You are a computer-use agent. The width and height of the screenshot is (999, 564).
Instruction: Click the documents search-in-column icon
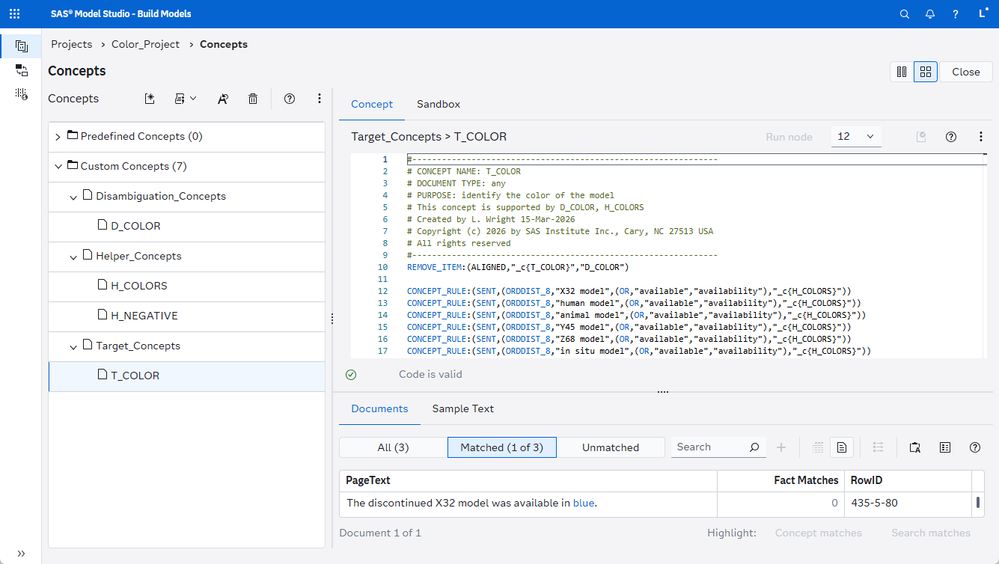915,447
